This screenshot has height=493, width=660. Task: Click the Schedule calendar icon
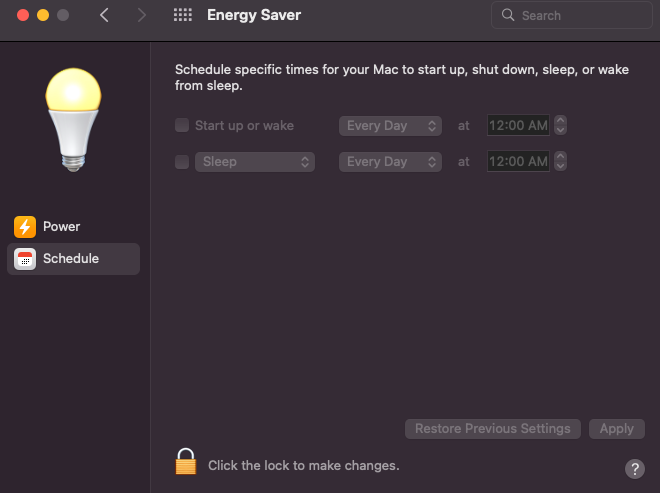(x=25, y=259)
